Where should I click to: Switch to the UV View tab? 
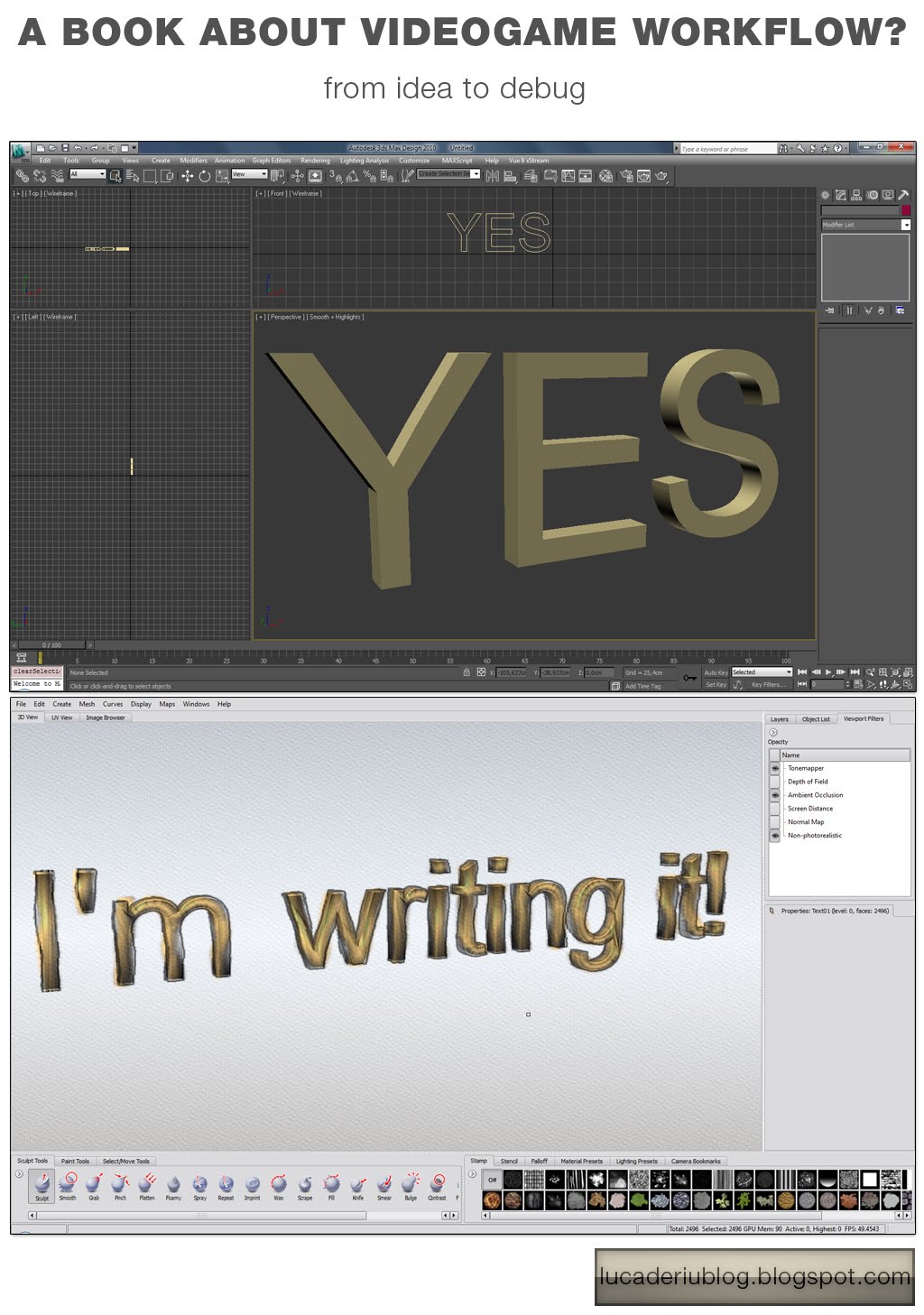click(61, 718)
